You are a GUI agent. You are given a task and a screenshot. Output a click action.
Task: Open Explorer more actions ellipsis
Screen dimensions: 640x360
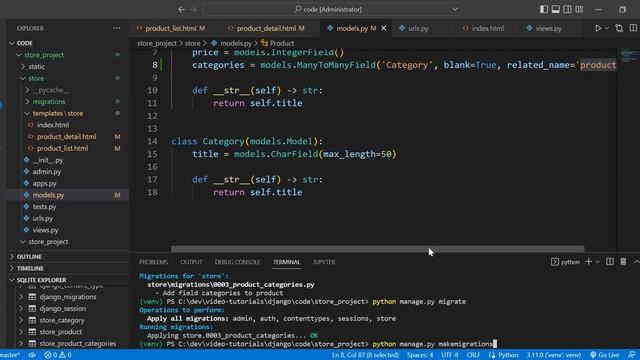116,28
